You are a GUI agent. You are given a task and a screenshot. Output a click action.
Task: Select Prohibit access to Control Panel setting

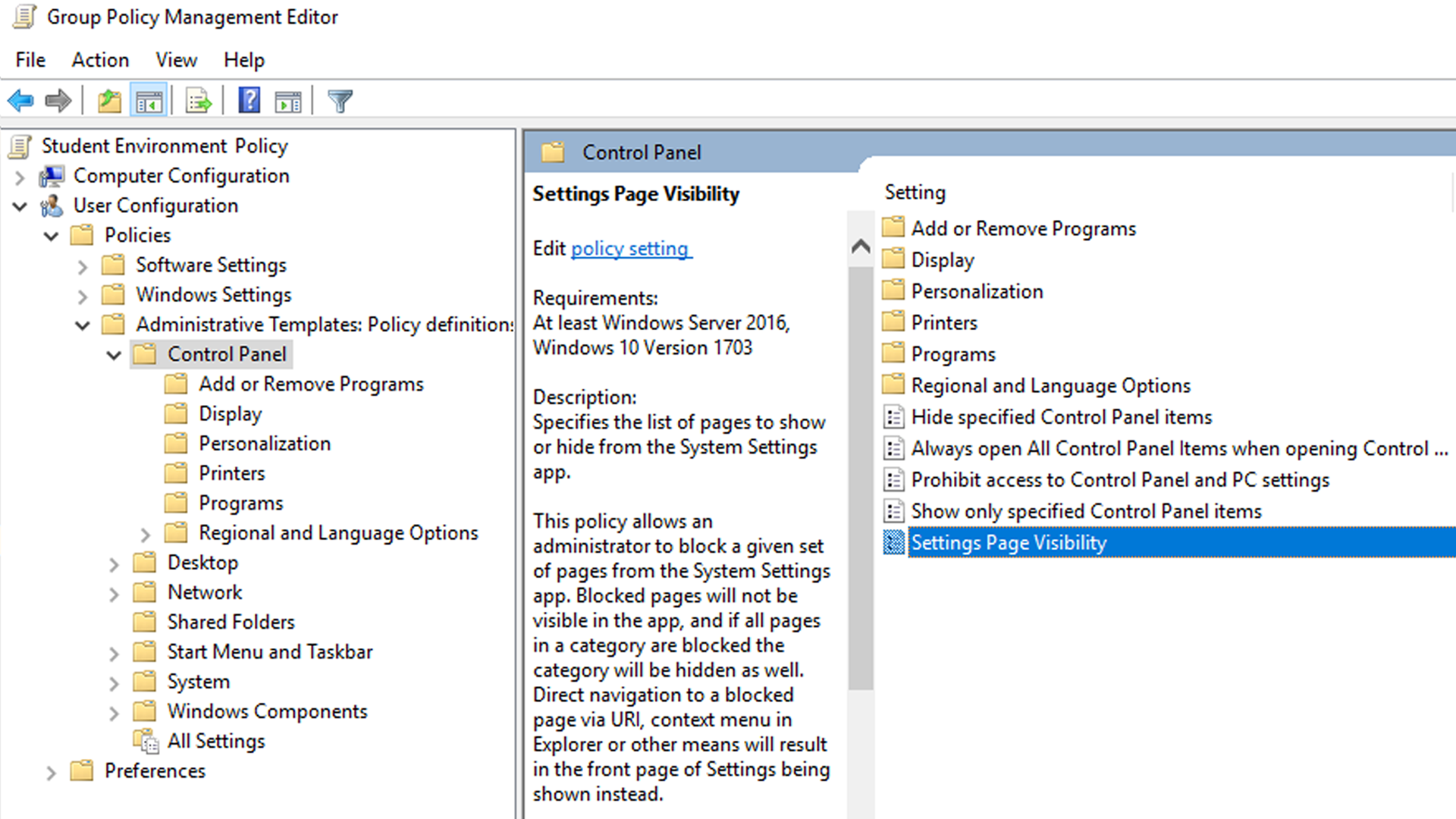click(x=1119, y=480)
